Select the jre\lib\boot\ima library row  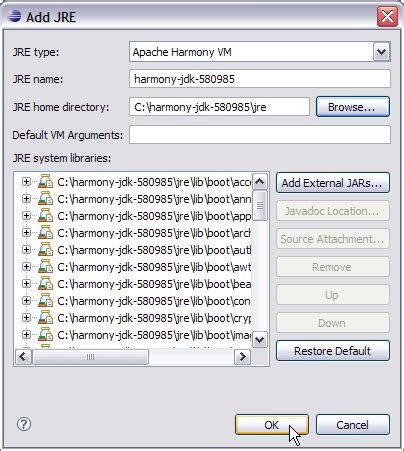[x=154, y=335]
